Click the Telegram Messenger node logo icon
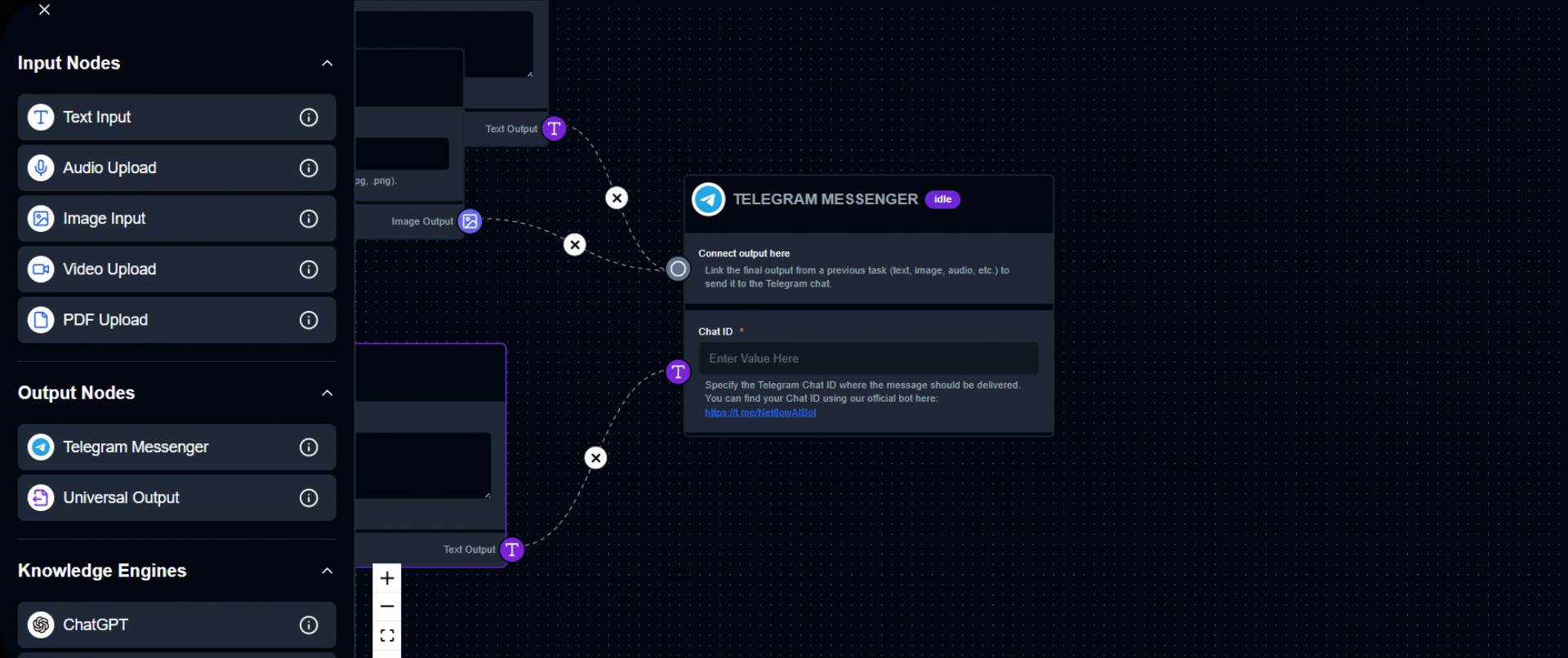 click(x=708, y=199)
